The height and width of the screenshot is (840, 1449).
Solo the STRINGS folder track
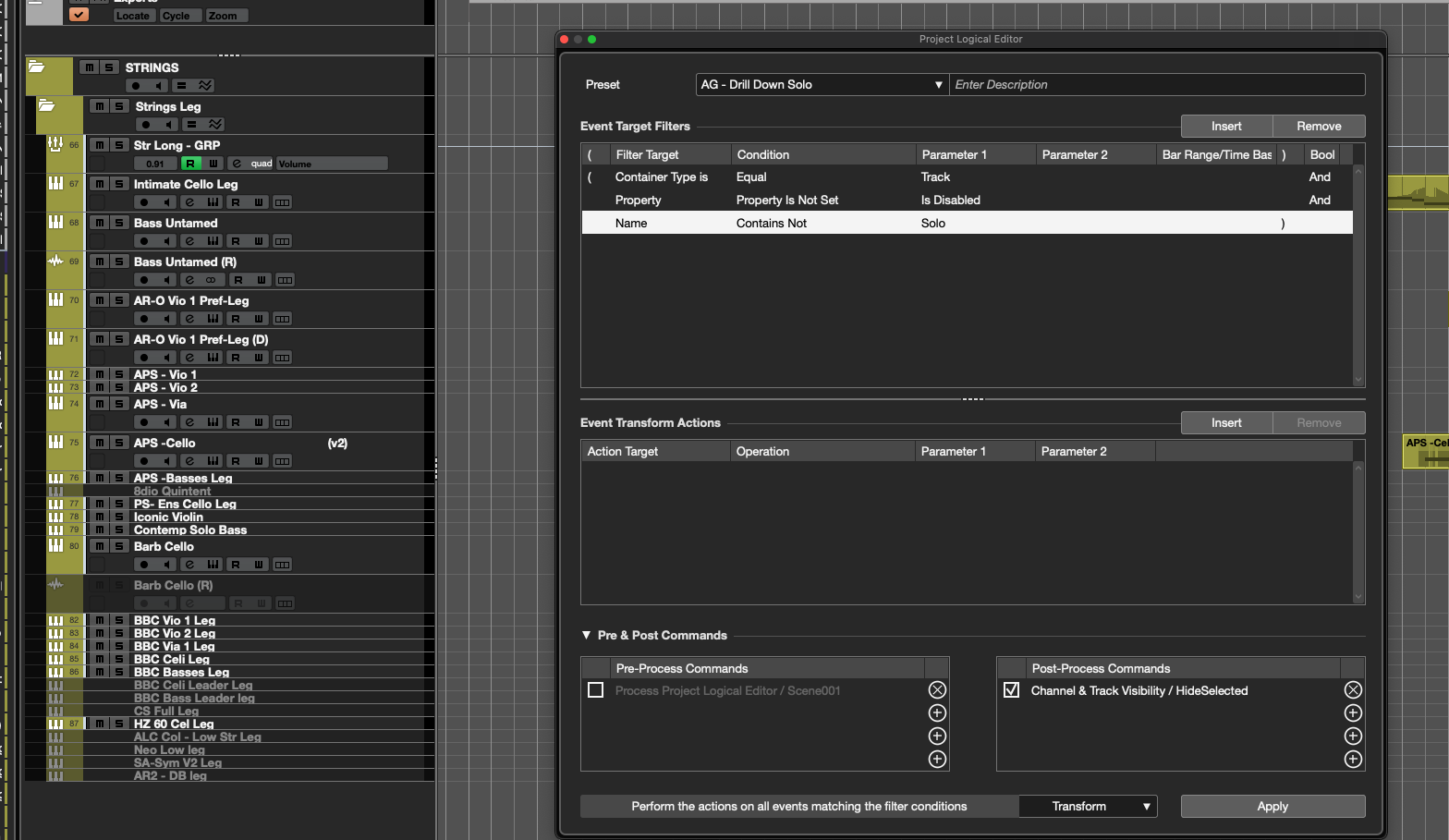point(109,67)
